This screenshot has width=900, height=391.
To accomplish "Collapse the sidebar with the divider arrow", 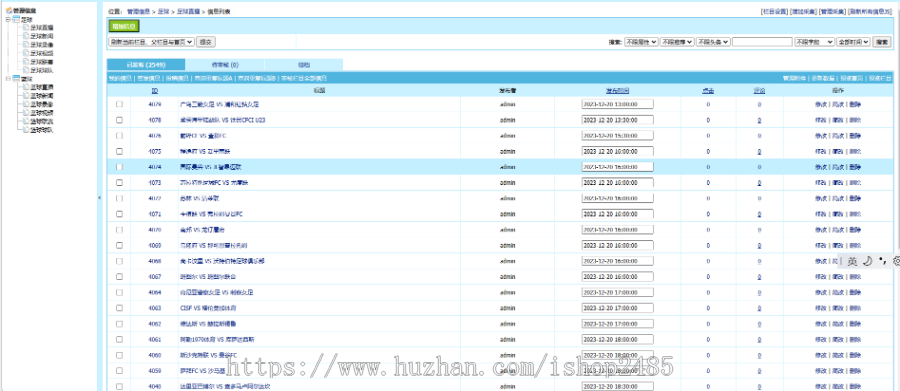I will (99, 197).
